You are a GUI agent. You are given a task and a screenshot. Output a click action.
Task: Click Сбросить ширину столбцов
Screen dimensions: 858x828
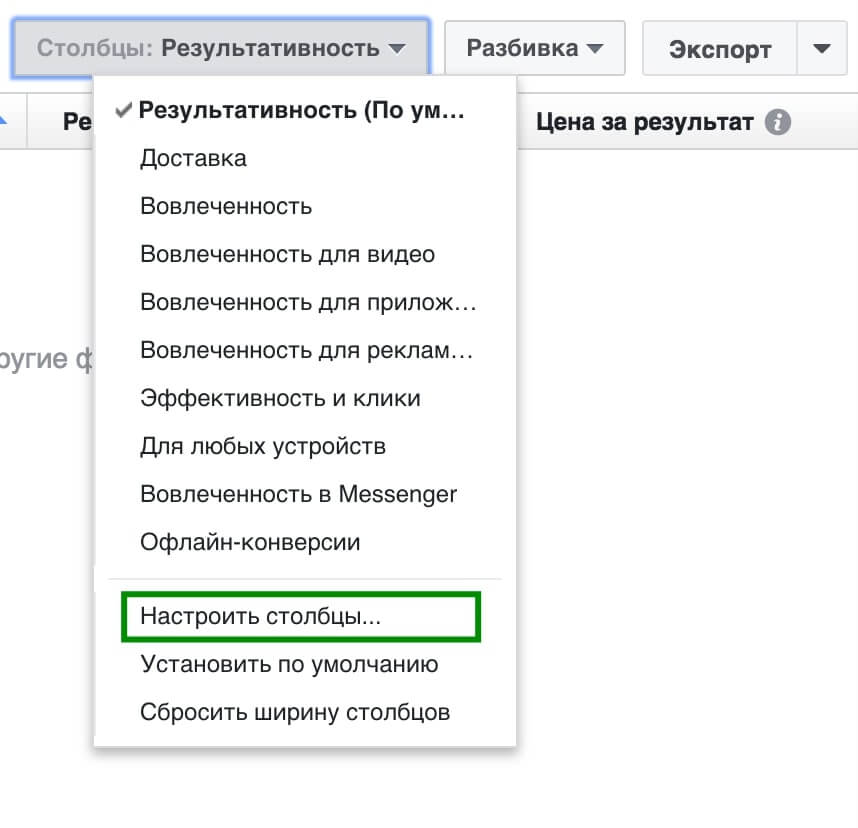point(293,712)
